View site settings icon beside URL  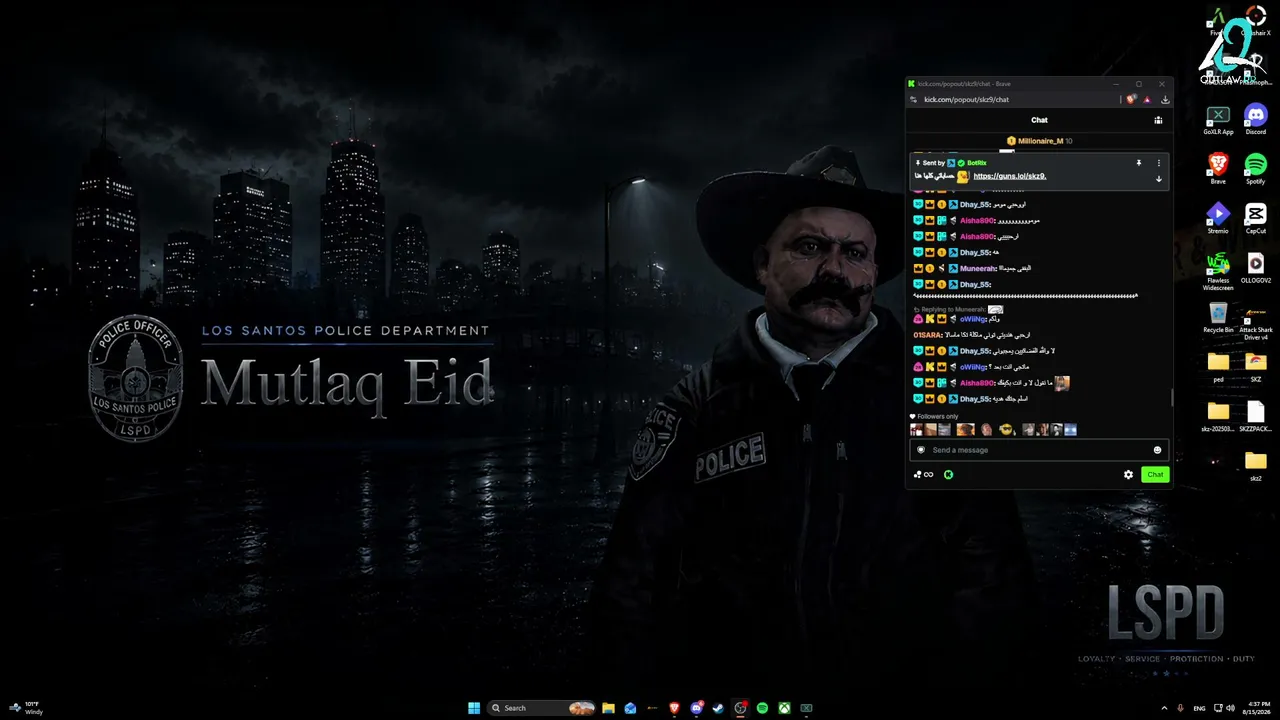(914, 99)
